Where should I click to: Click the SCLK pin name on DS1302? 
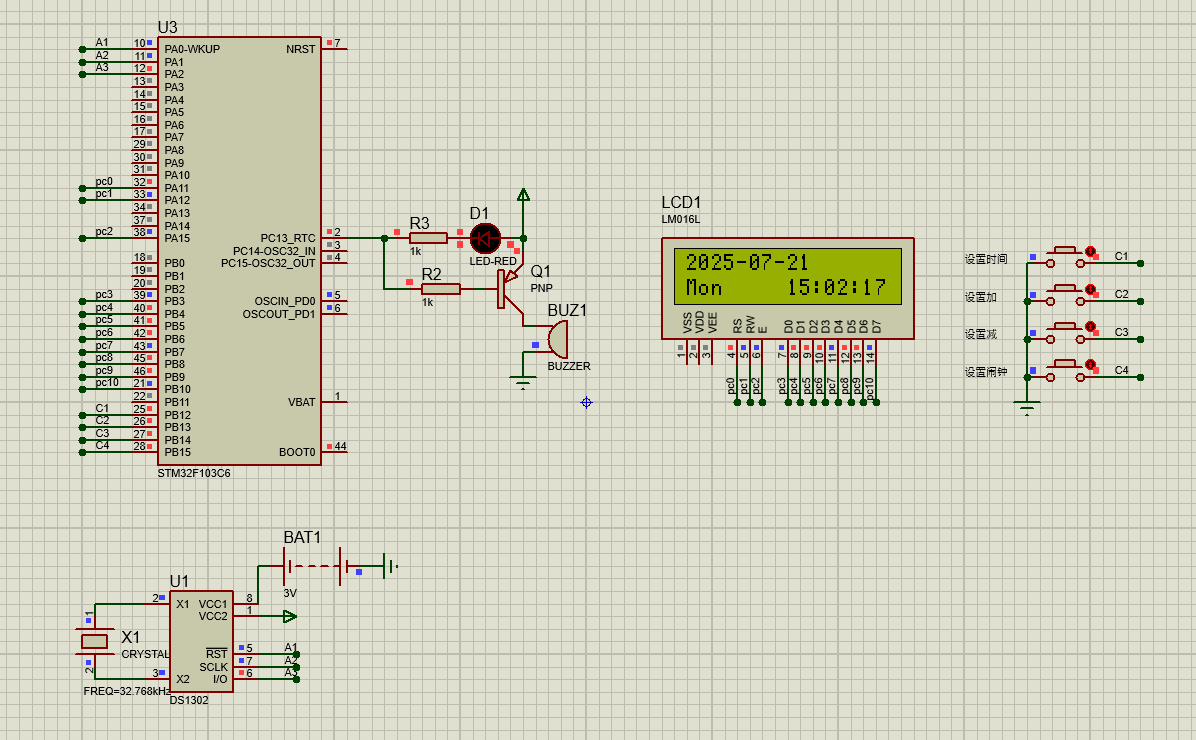214,667
